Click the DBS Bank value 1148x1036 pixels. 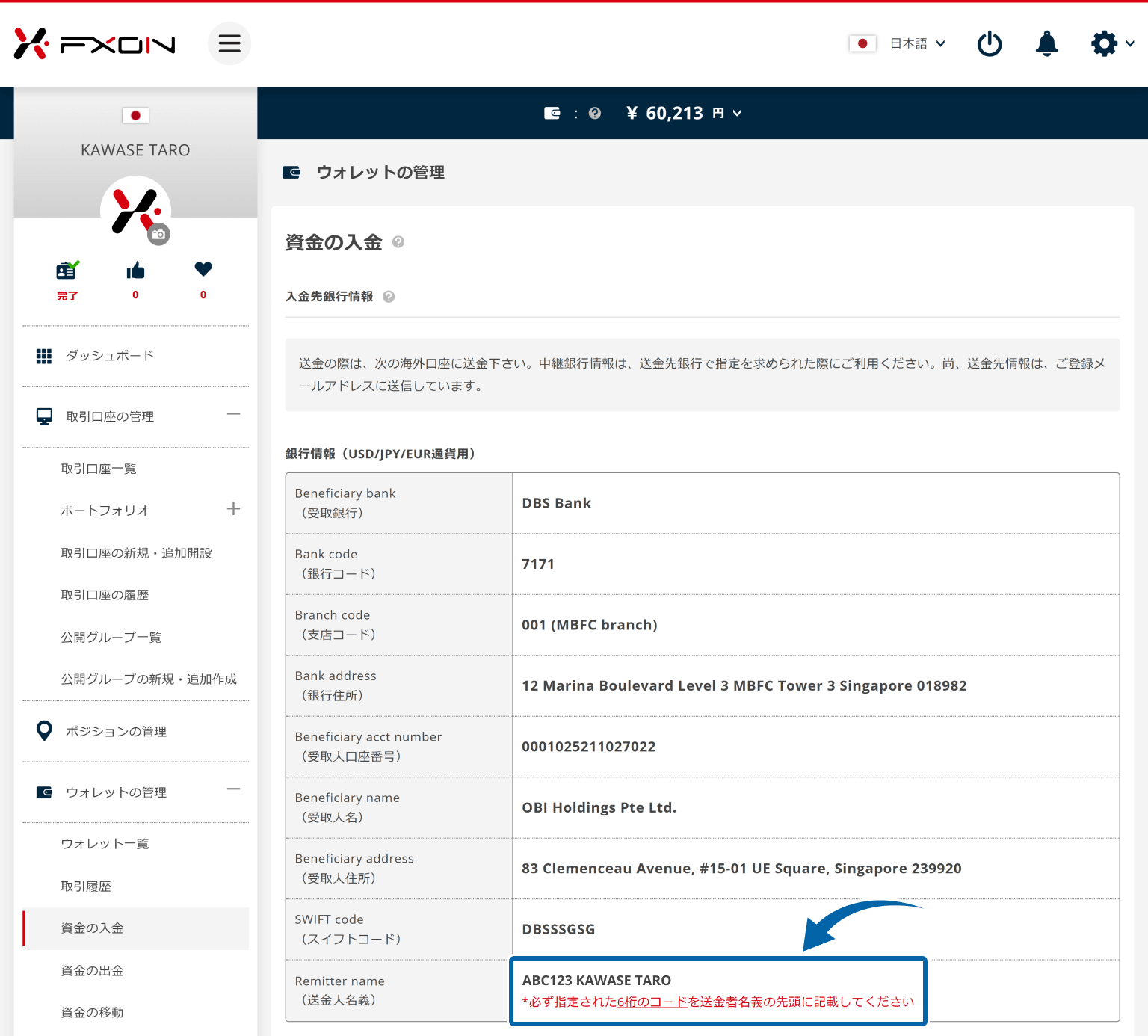[557, 503]
